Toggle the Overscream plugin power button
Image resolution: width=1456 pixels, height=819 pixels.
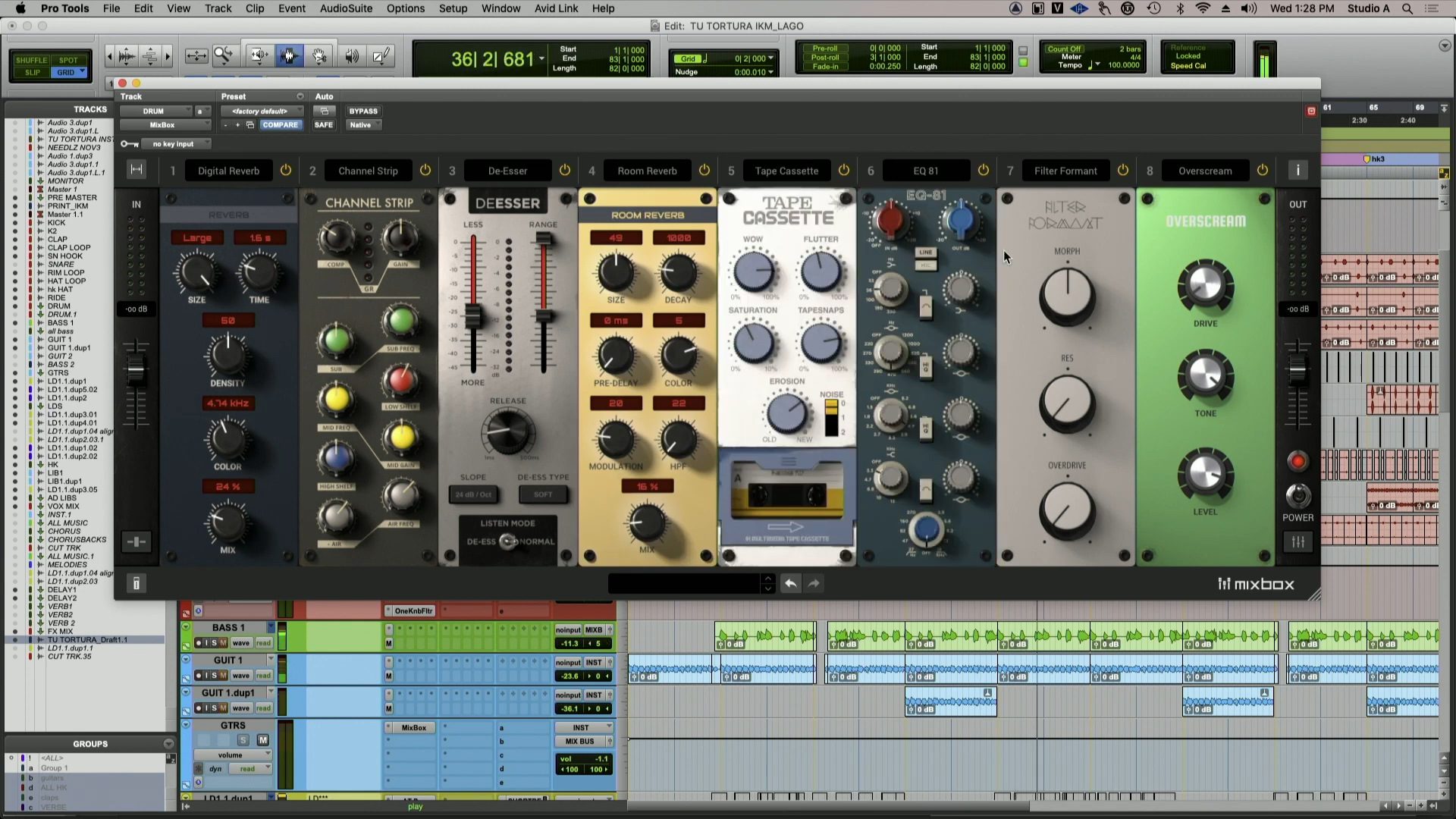[x=1263, y=170]
